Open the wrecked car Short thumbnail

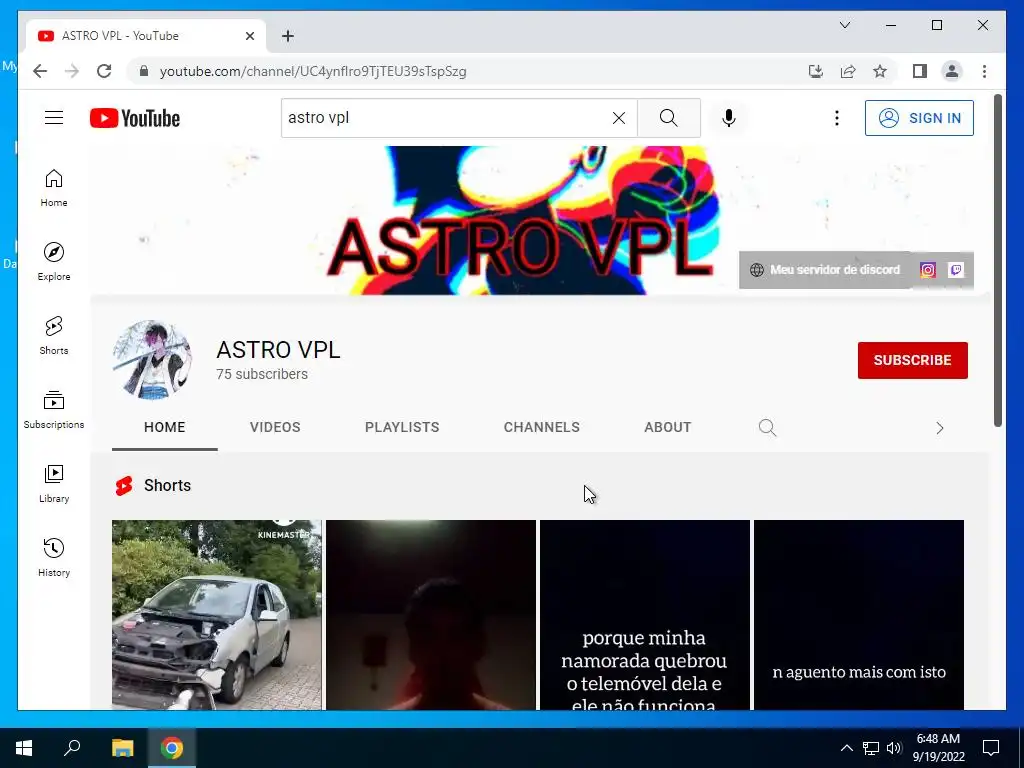217,615
